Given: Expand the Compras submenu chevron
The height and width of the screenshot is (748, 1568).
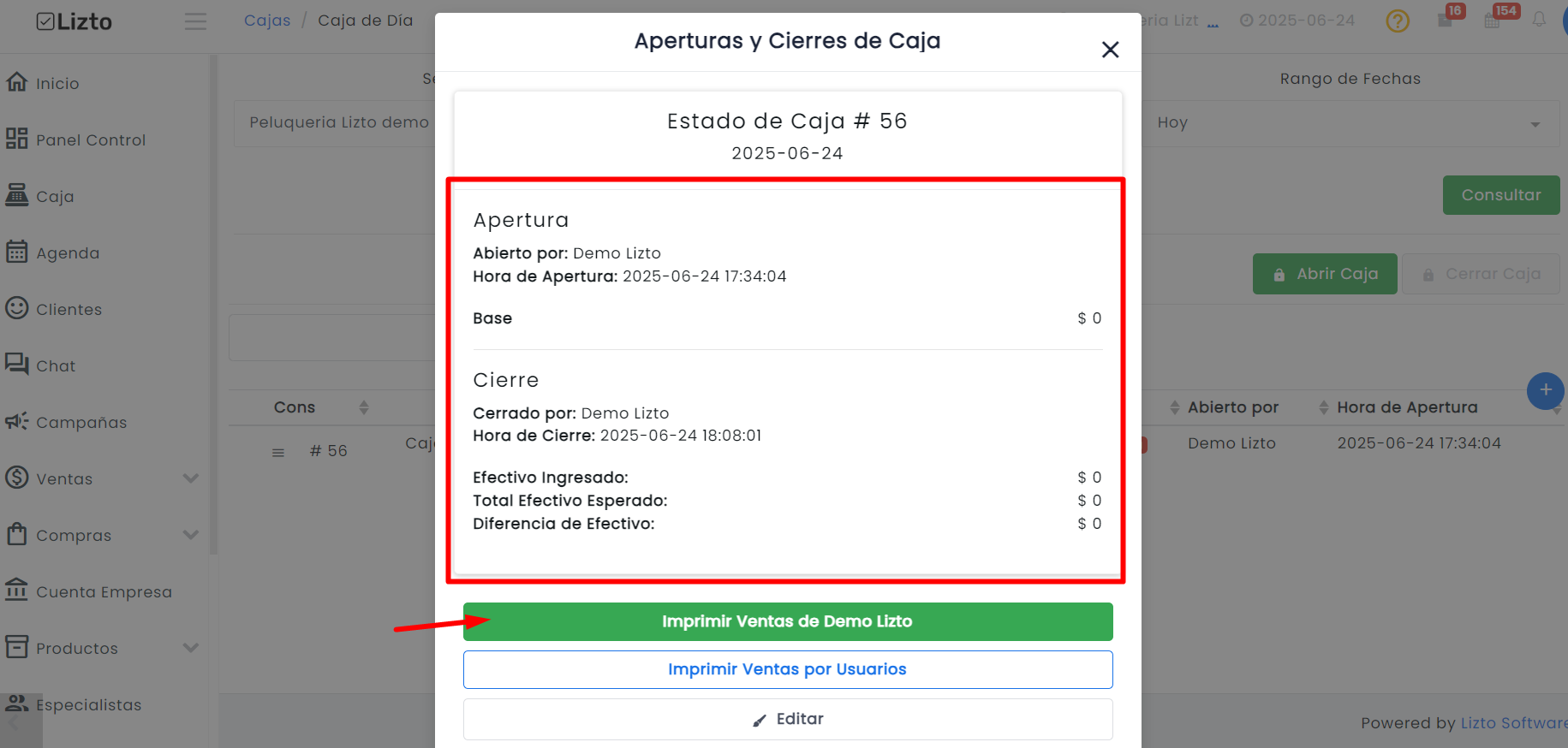Looking at the screenshot, I should (x=191, y=535).
